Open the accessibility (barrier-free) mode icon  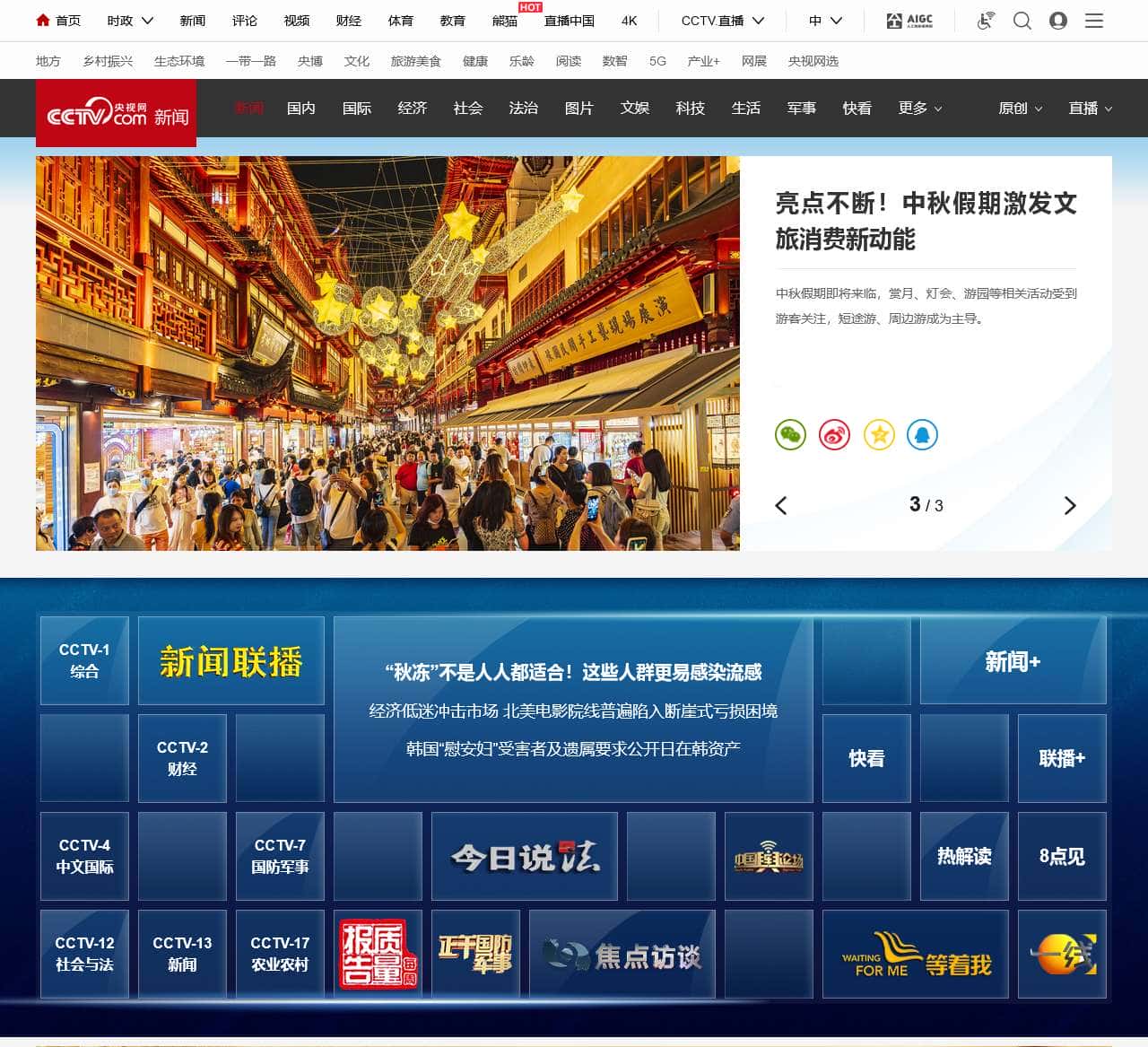(985, 21)
